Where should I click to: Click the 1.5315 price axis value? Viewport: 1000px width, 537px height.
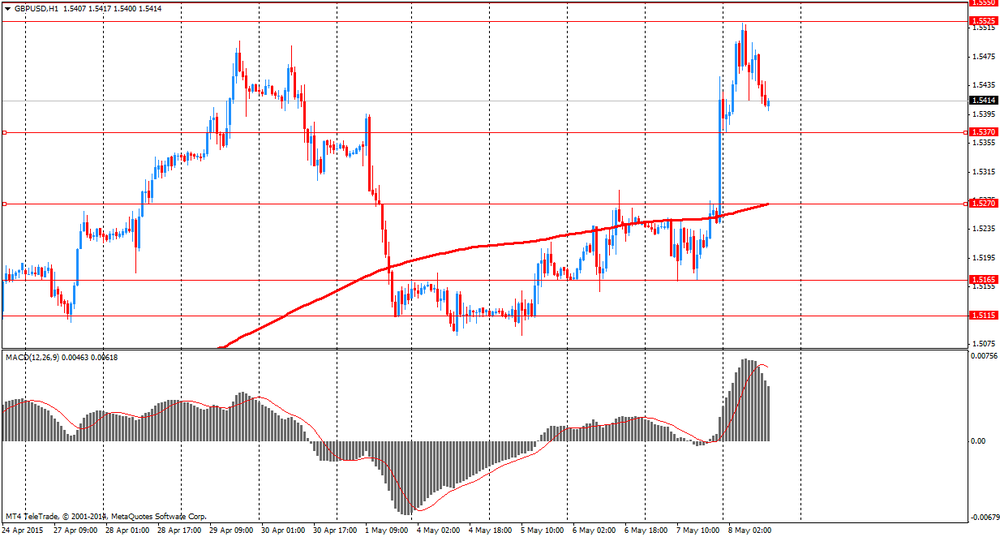point(983,172)
